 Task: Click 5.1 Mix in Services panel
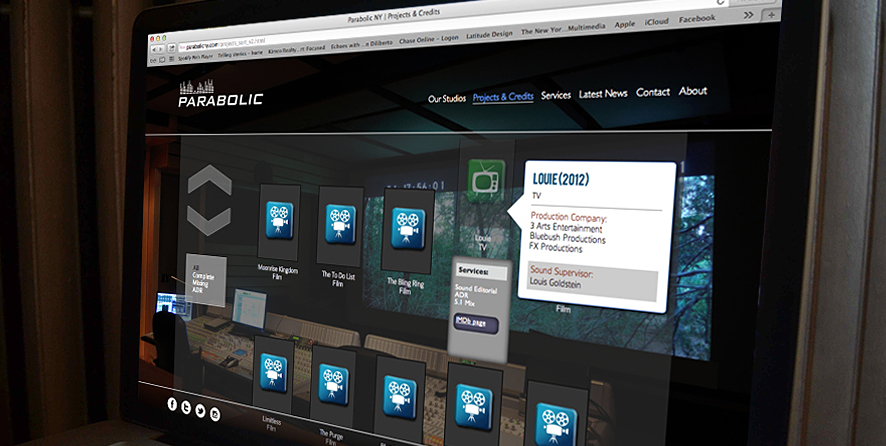pyautogui.click(x=465, y=304)
